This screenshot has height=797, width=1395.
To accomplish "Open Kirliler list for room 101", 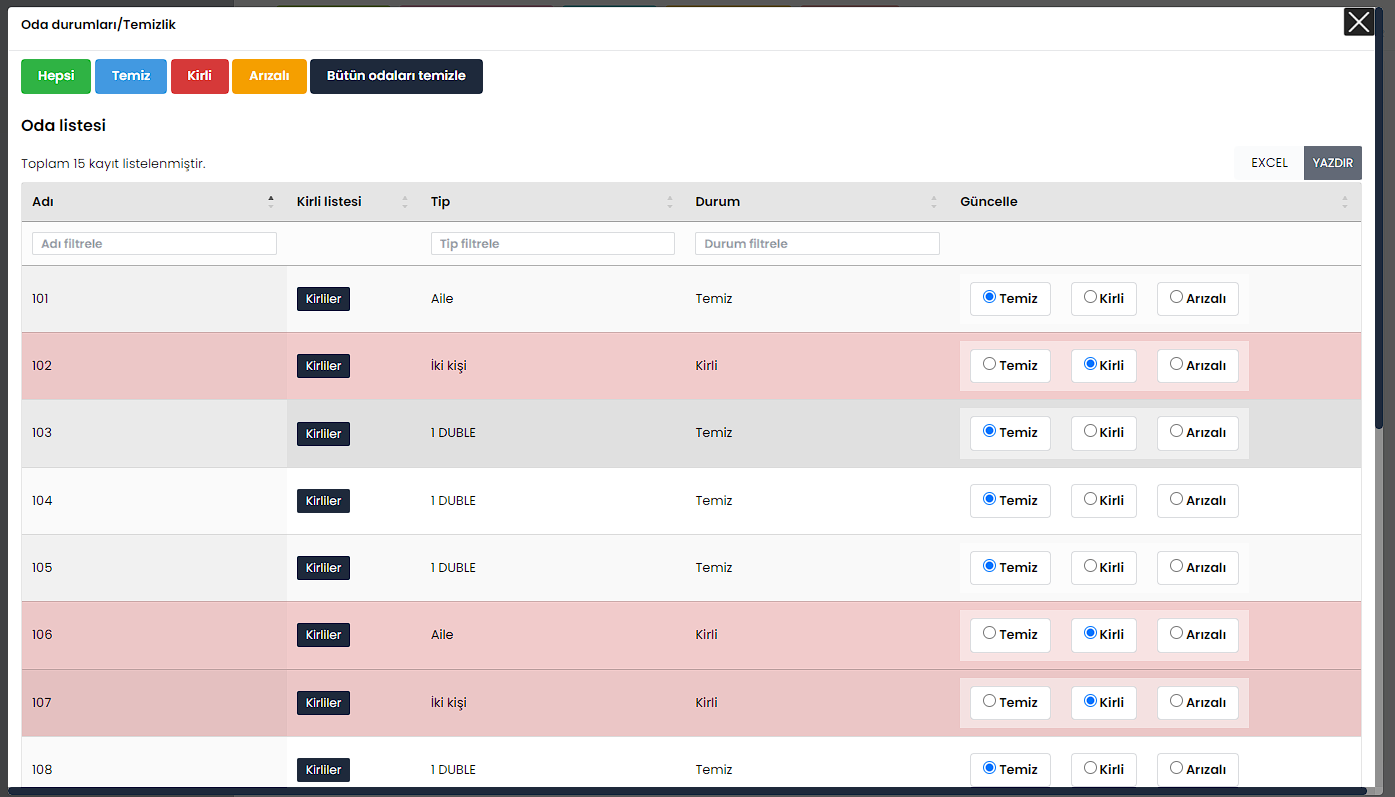I will click(x=323, y=299).
